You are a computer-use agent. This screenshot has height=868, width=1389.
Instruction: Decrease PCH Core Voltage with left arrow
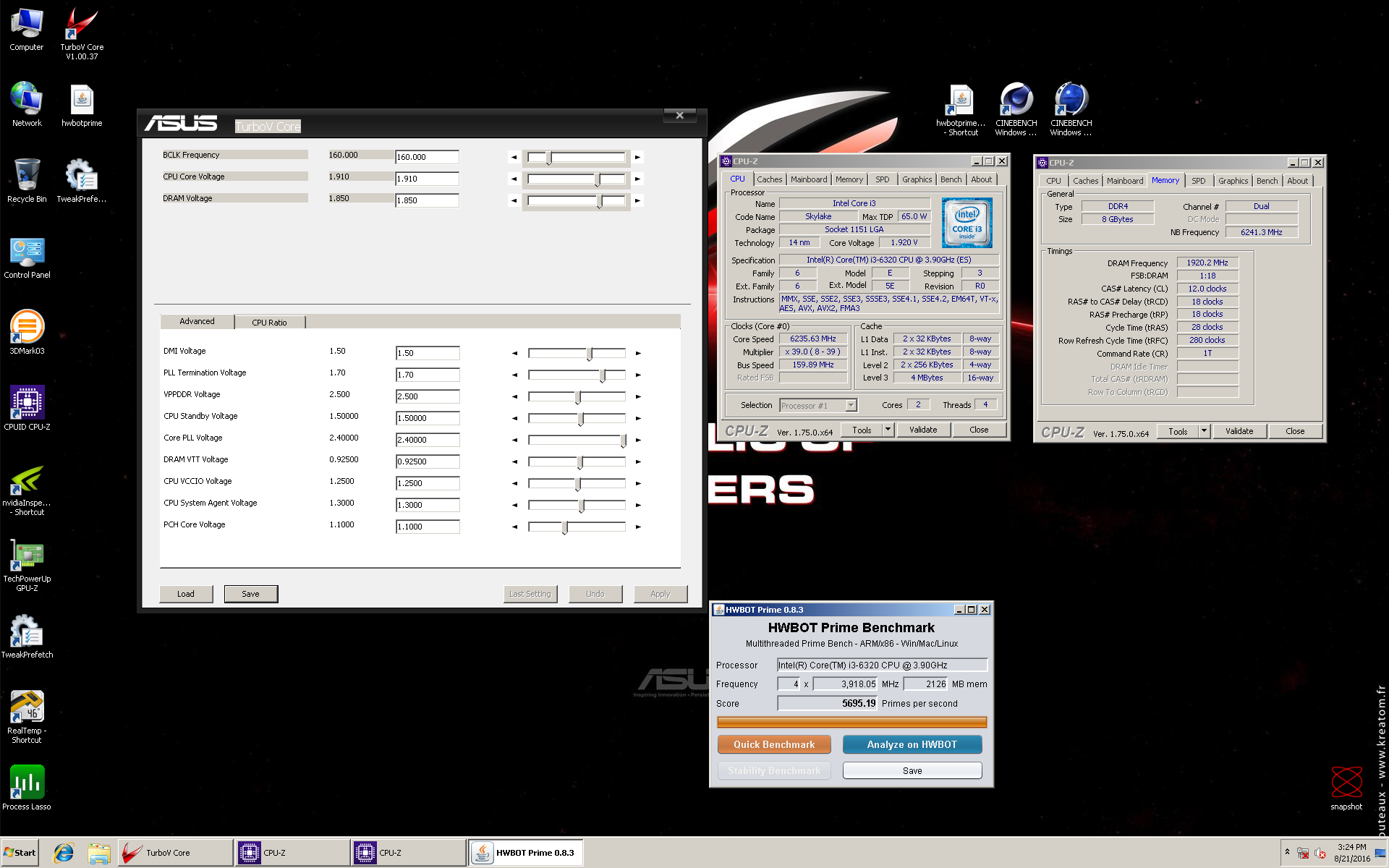click(514, 527)
